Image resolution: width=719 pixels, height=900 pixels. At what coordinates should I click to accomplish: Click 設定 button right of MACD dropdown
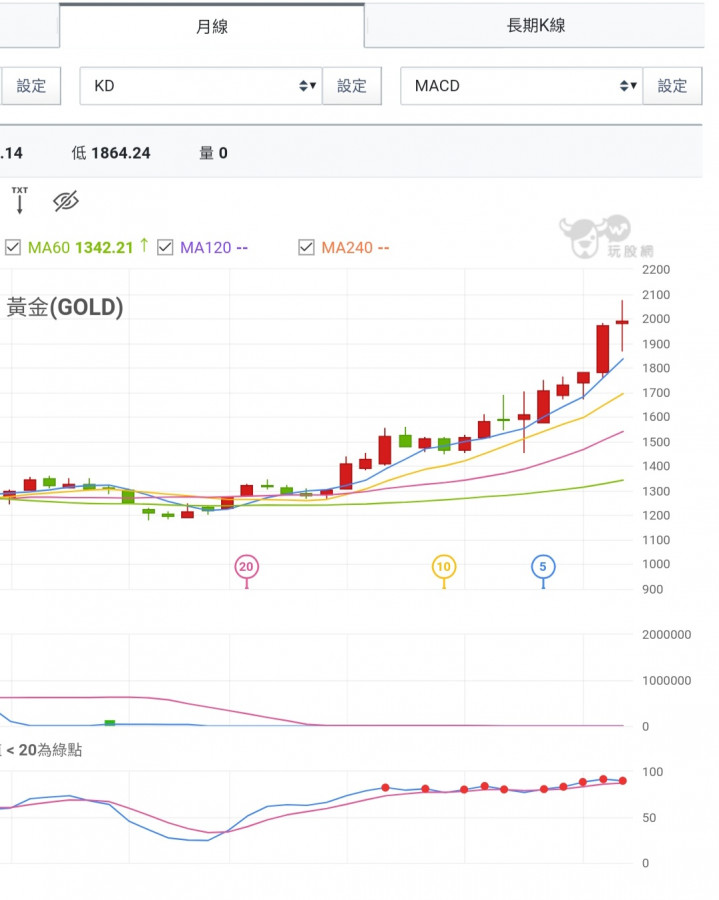point(672,86)
